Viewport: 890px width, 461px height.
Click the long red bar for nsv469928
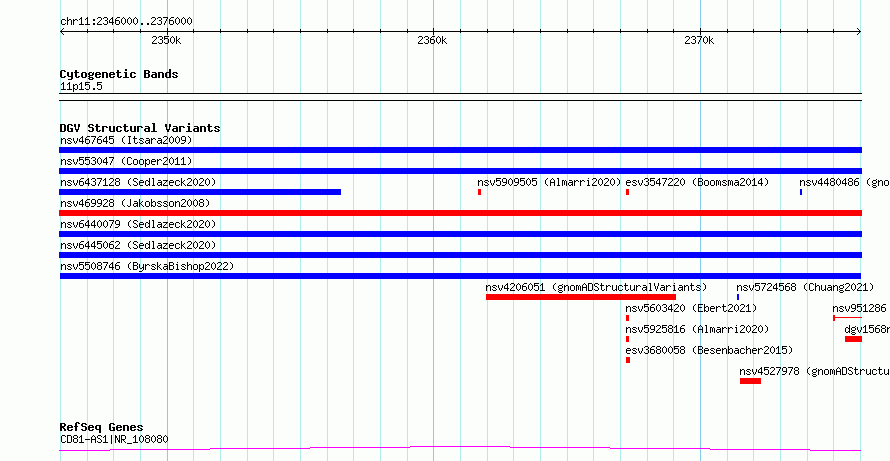460,213
